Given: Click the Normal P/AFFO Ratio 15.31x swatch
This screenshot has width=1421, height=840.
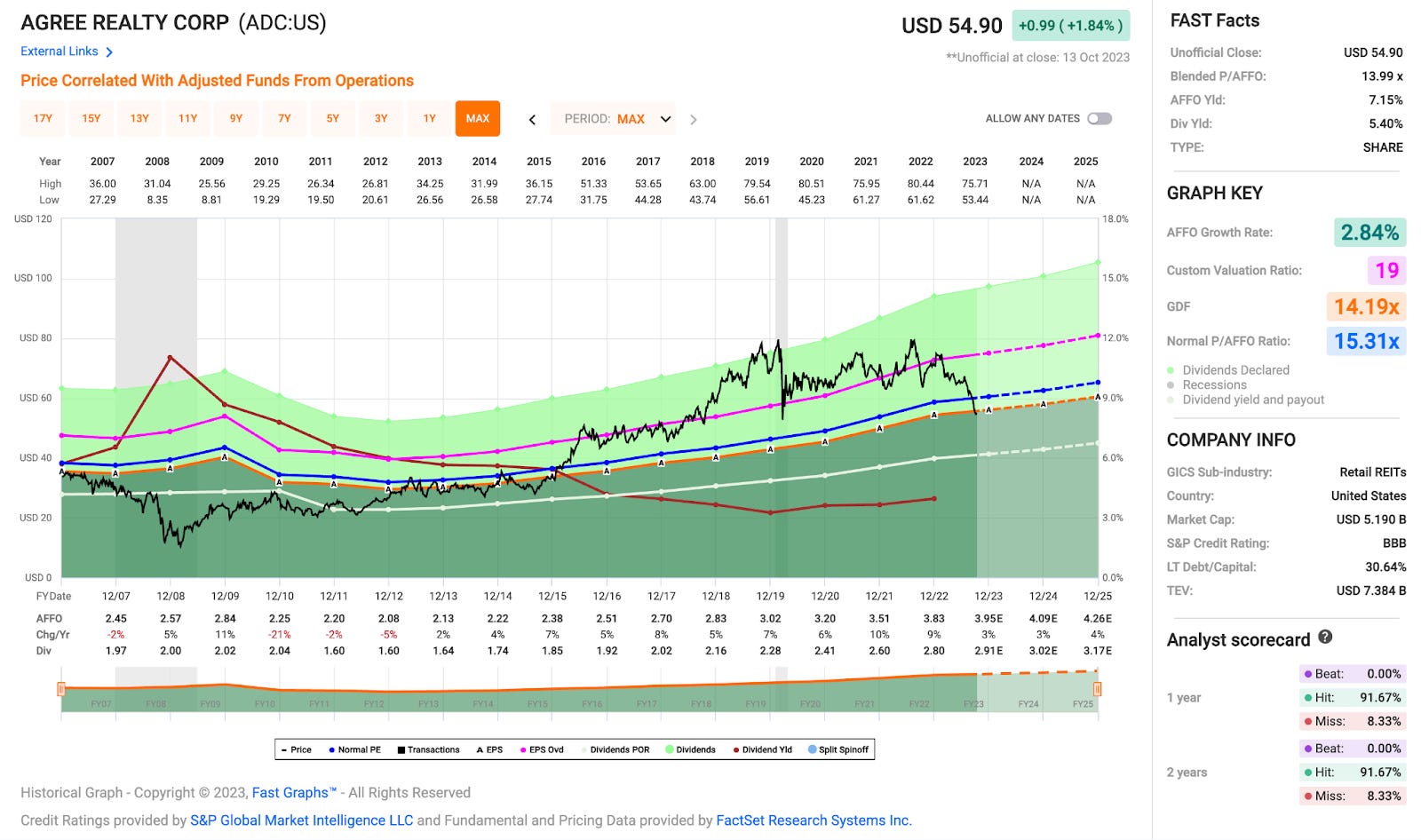Looking at the screenshot, I should (x=1366, y=341).
